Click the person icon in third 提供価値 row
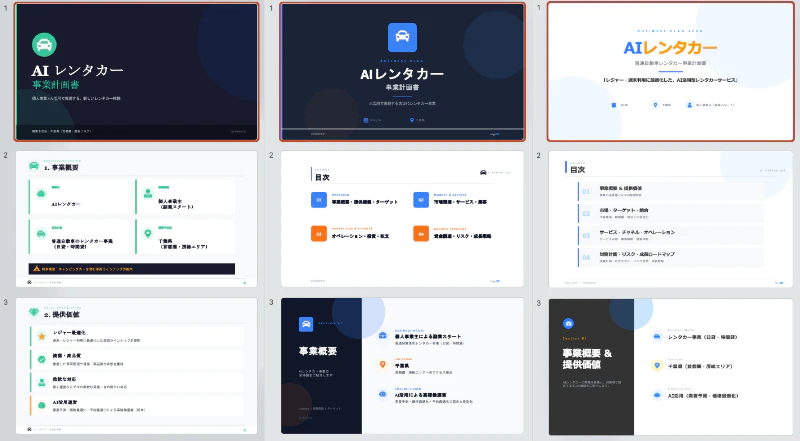The width and height of the screenshot is (800, 441). (42, 382)
